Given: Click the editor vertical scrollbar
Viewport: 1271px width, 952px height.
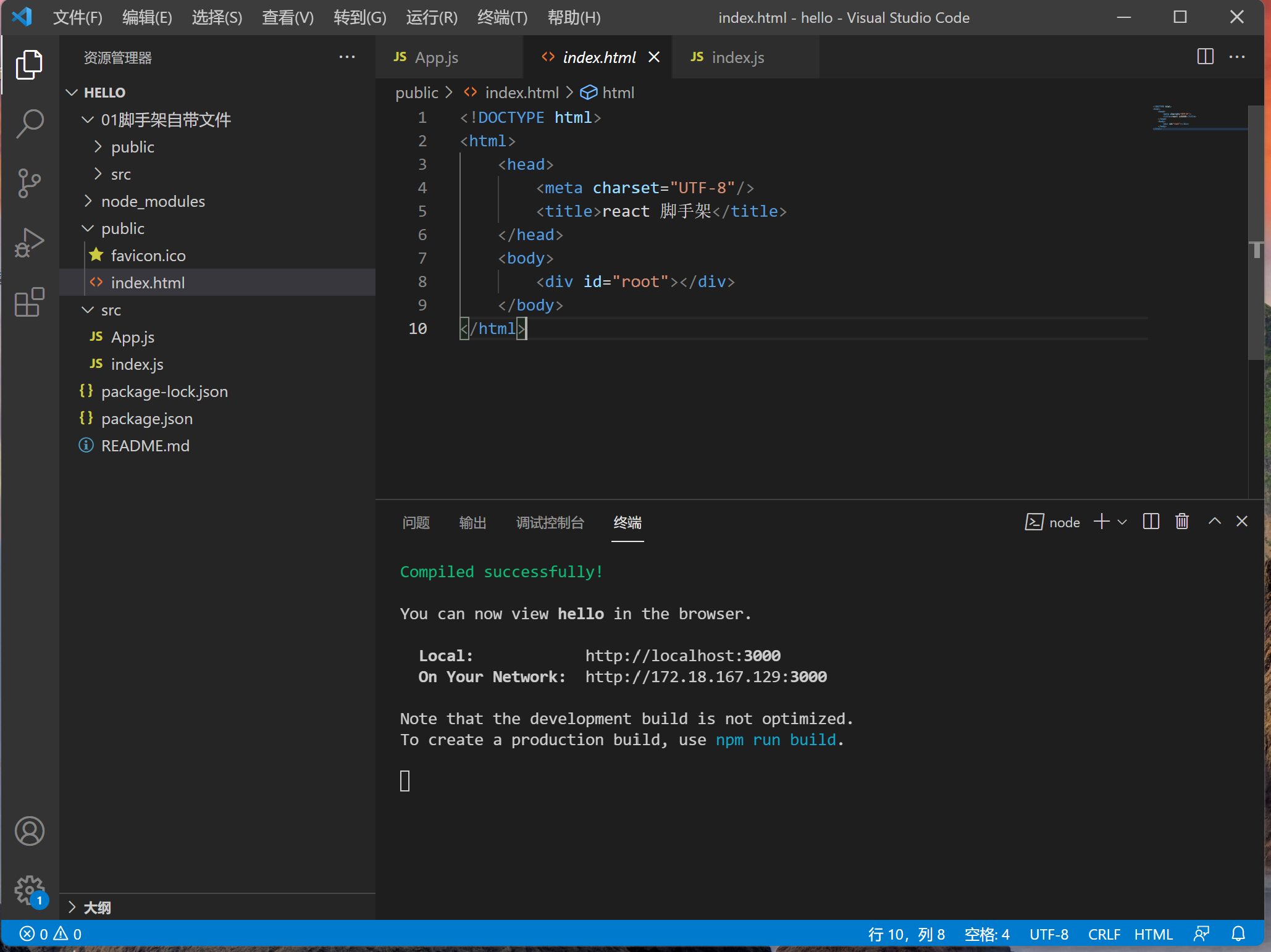Looking at the screenshot, I should pyautogui.click(x=1256, y=232).
